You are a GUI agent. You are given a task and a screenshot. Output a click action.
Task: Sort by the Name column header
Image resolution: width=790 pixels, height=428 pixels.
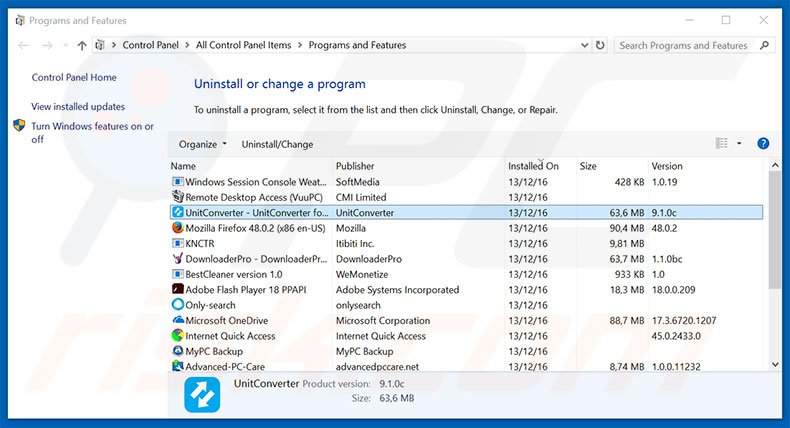(250, 166)
